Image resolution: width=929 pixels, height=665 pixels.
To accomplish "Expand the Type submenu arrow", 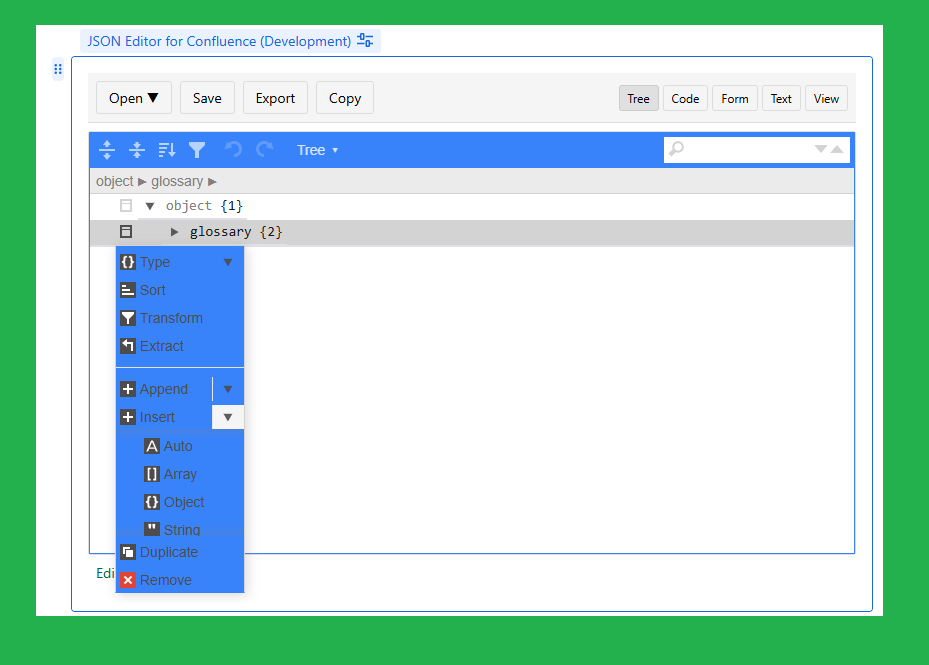I will 228,262.
